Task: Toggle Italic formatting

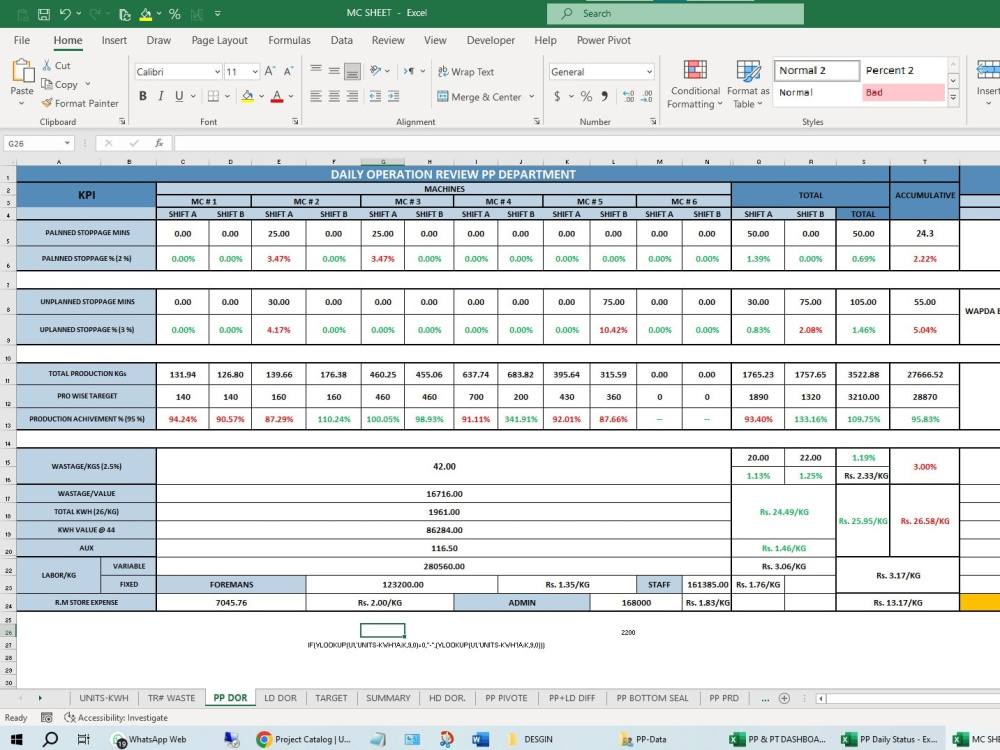Action: [161, 96]
